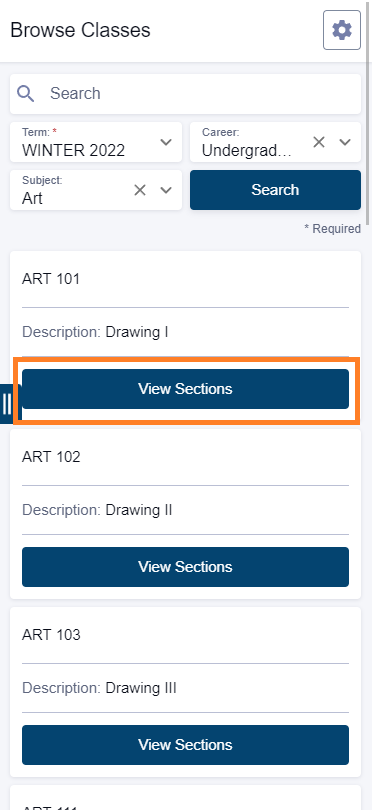Expand the Subject dropdown chevron
Image resolution: width=372 pixels, height=810 pixels.
point(166,190)
